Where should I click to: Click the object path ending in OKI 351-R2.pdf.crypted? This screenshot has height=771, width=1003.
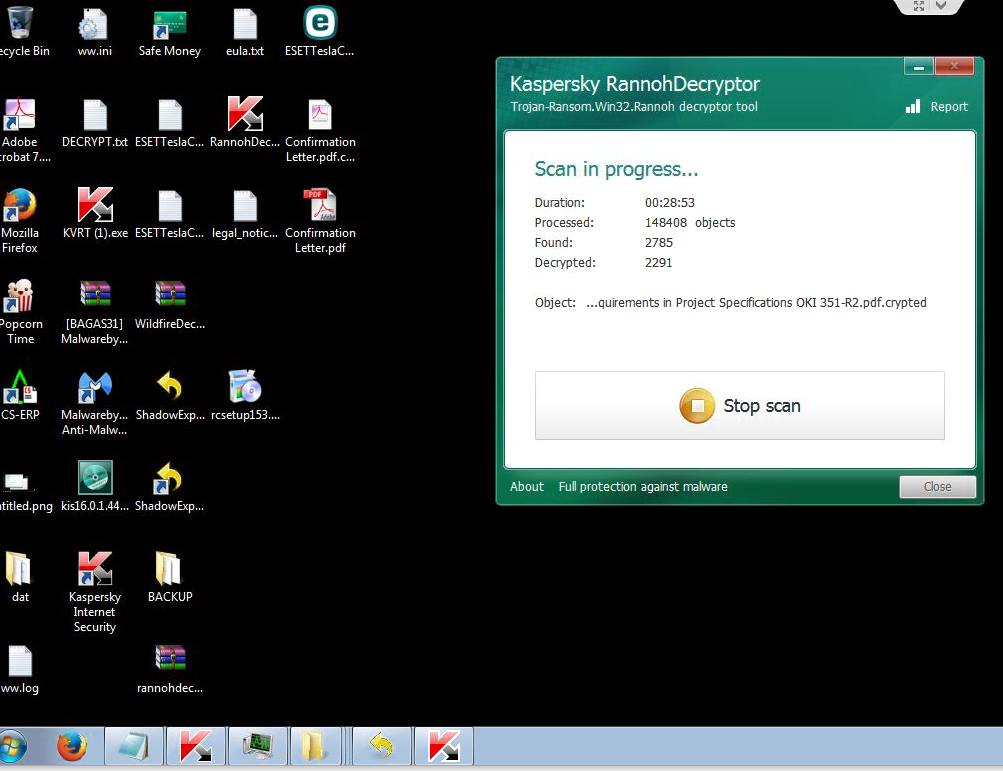[756, 303]
